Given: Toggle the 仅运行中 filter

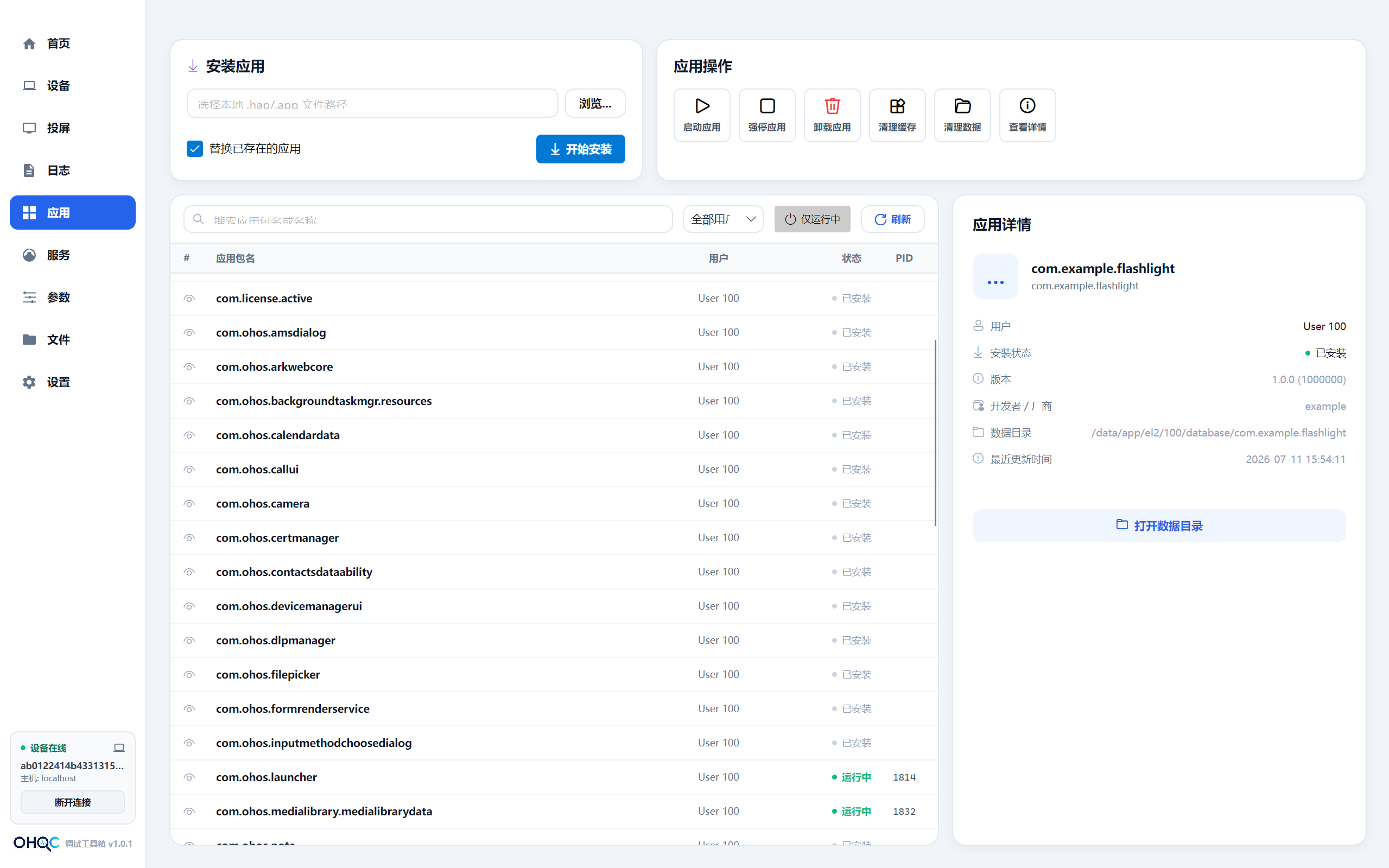Looking at the screenshot, I should (x=812, y=219).
